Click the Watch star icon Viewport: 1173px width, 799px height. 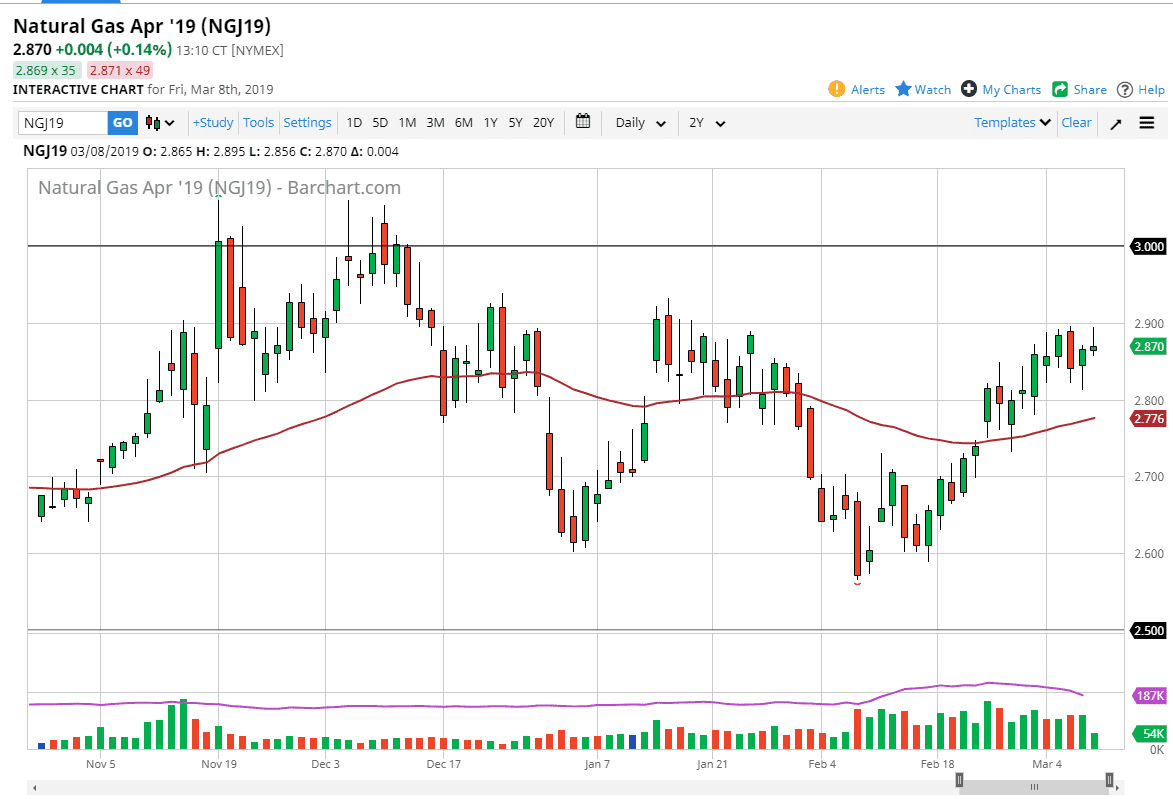click(903, 89)
